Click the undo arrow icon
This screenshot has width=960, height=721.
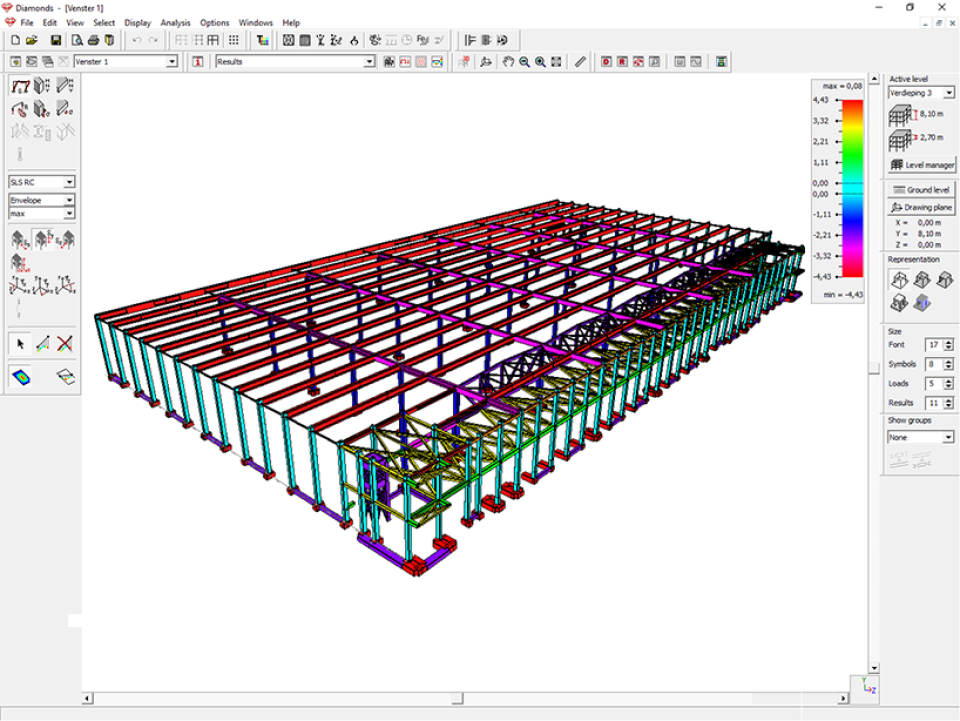pyautogui.click(x=137, y=40)
